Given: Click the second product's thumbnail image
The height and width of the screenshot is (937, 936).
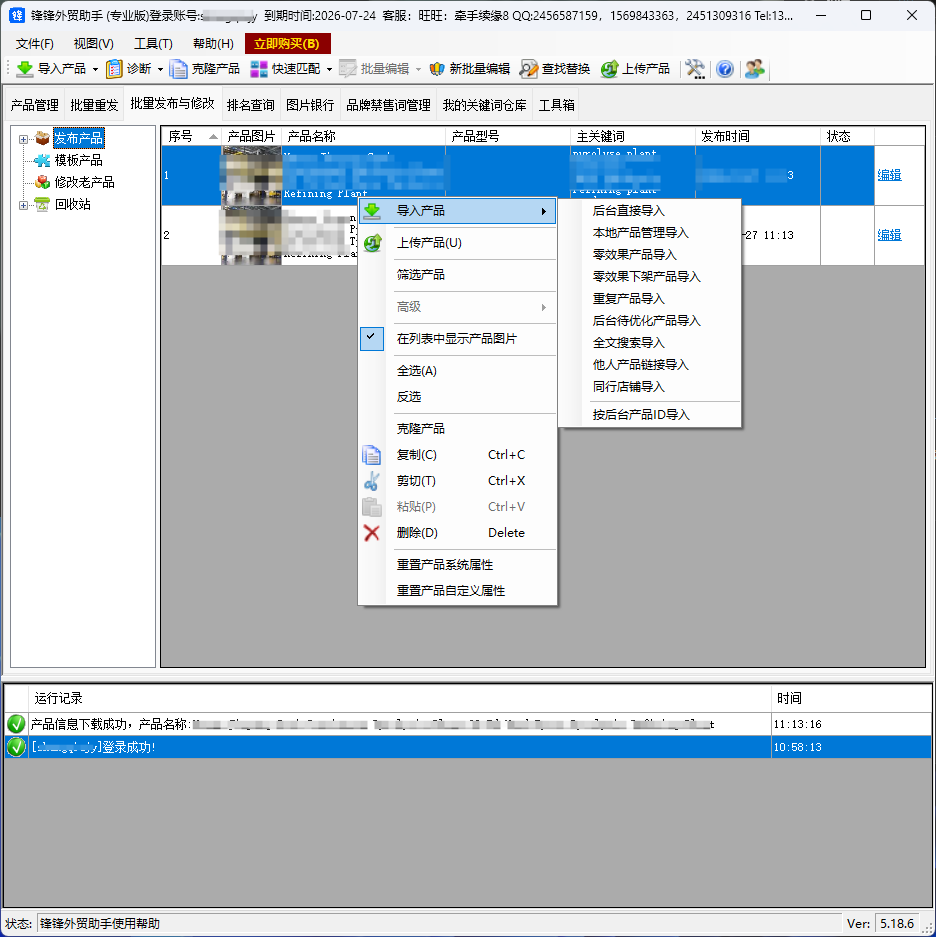Looking at the screenshot, I should tap(250, 235).
